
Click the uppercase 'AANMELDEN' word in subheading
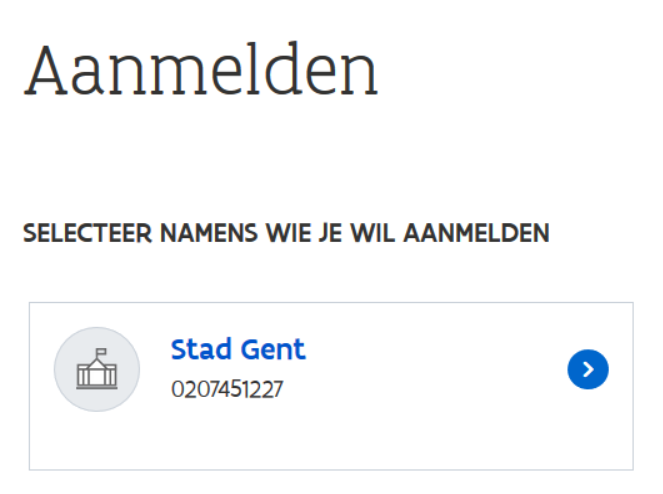click(x=477, y=233)
